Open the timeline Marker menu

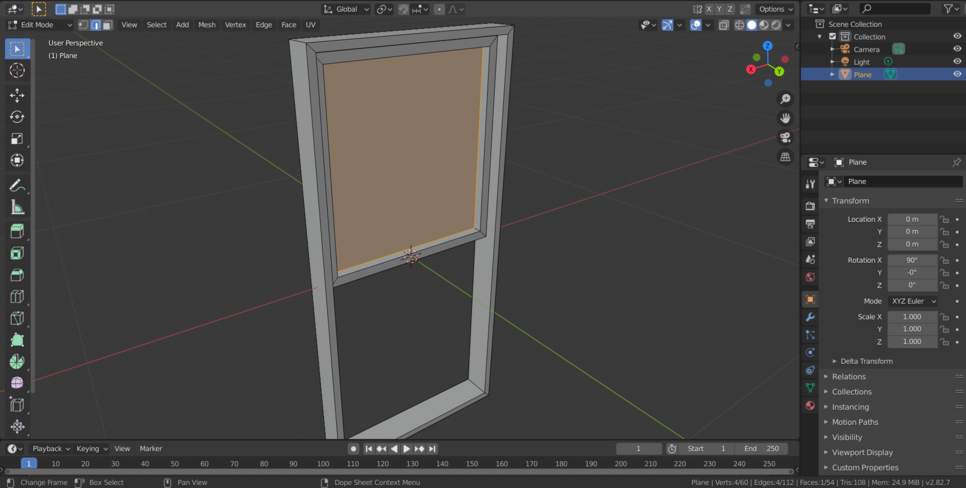pyautogui.click(x=151, y=449)
